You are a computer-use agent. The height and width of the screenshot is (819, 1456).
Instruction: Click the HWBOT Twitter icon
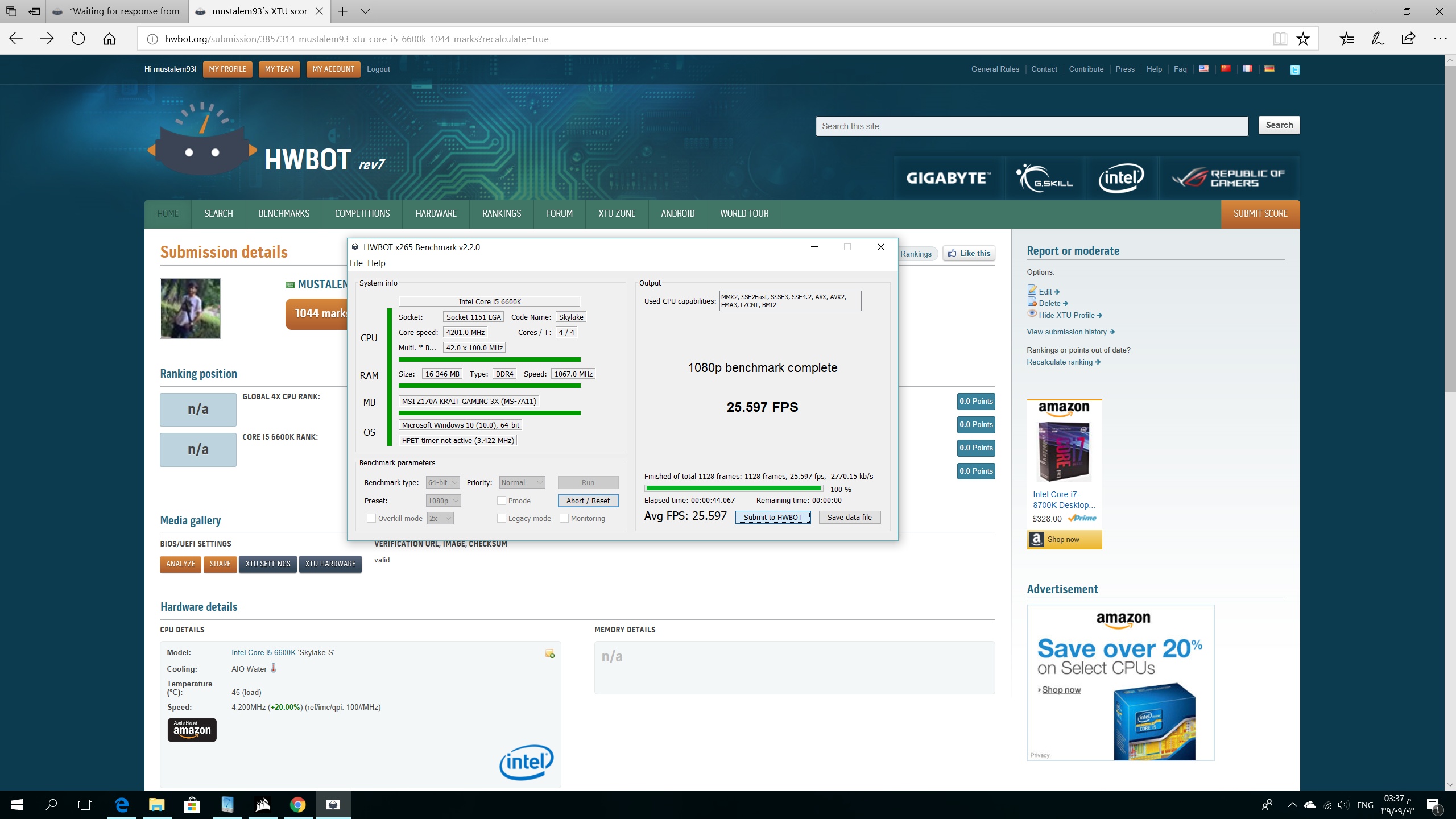click(1295, 69)
